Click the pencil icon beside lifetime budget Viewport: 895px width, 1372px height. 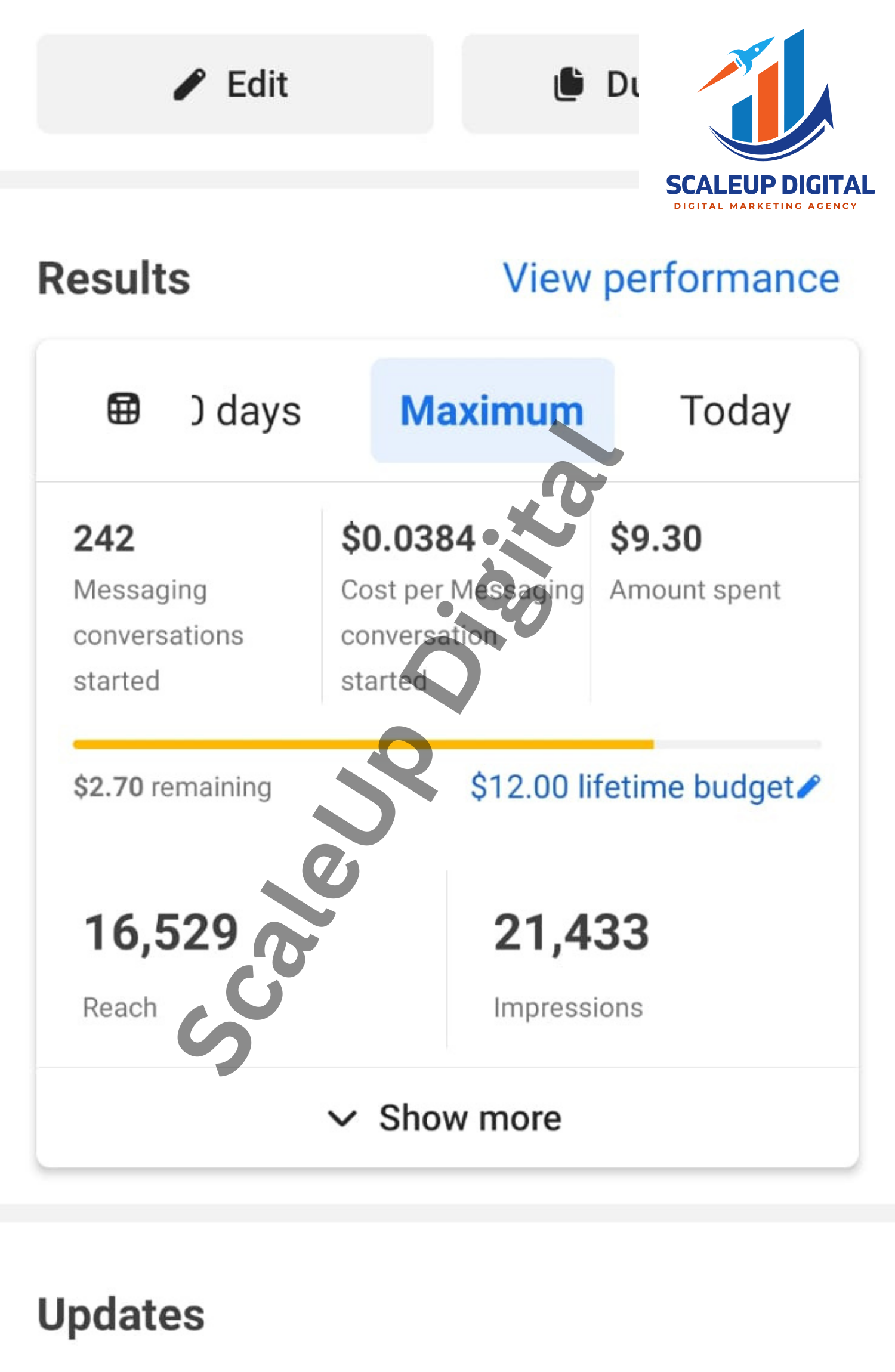point(809,786)
